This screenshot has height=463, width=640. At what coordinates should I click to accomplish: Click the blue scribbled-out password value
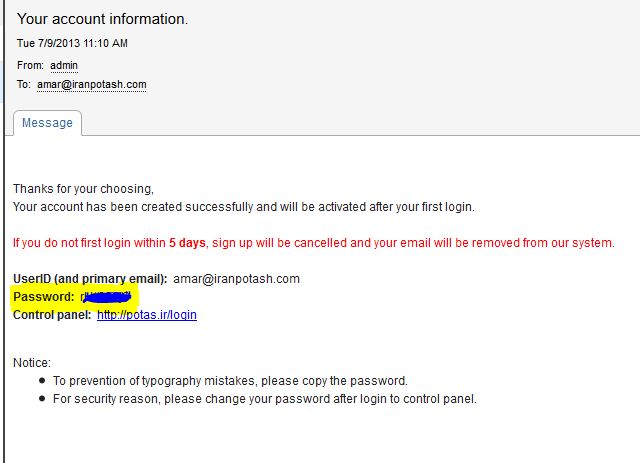pyautogui.click(x=107, y=297)
